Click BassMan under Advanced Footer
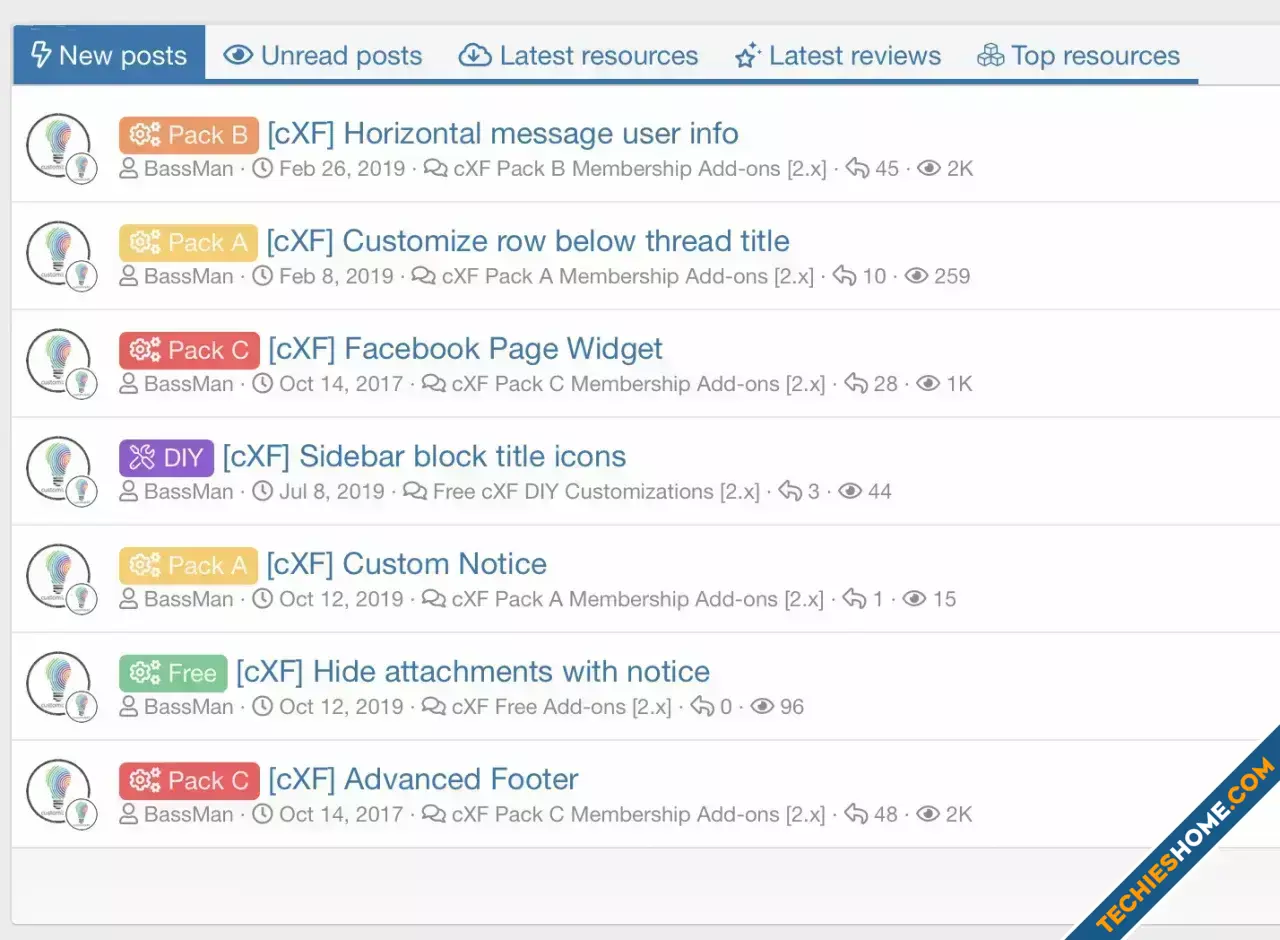 188,814
